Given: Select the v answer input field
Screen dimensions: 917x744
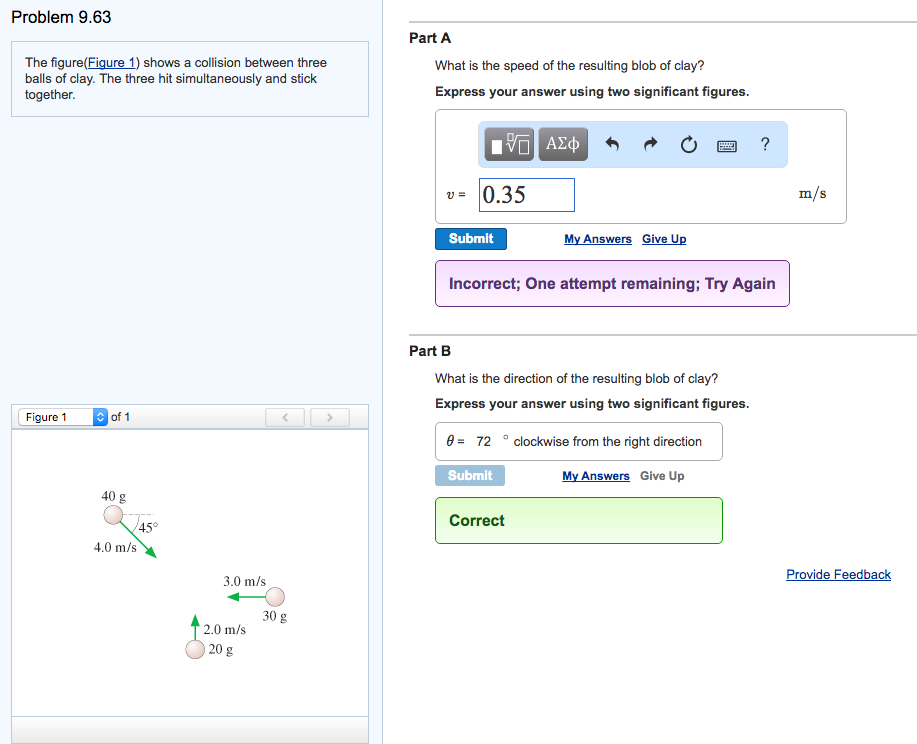Looking at the screenshot, I should pos(526,194).
